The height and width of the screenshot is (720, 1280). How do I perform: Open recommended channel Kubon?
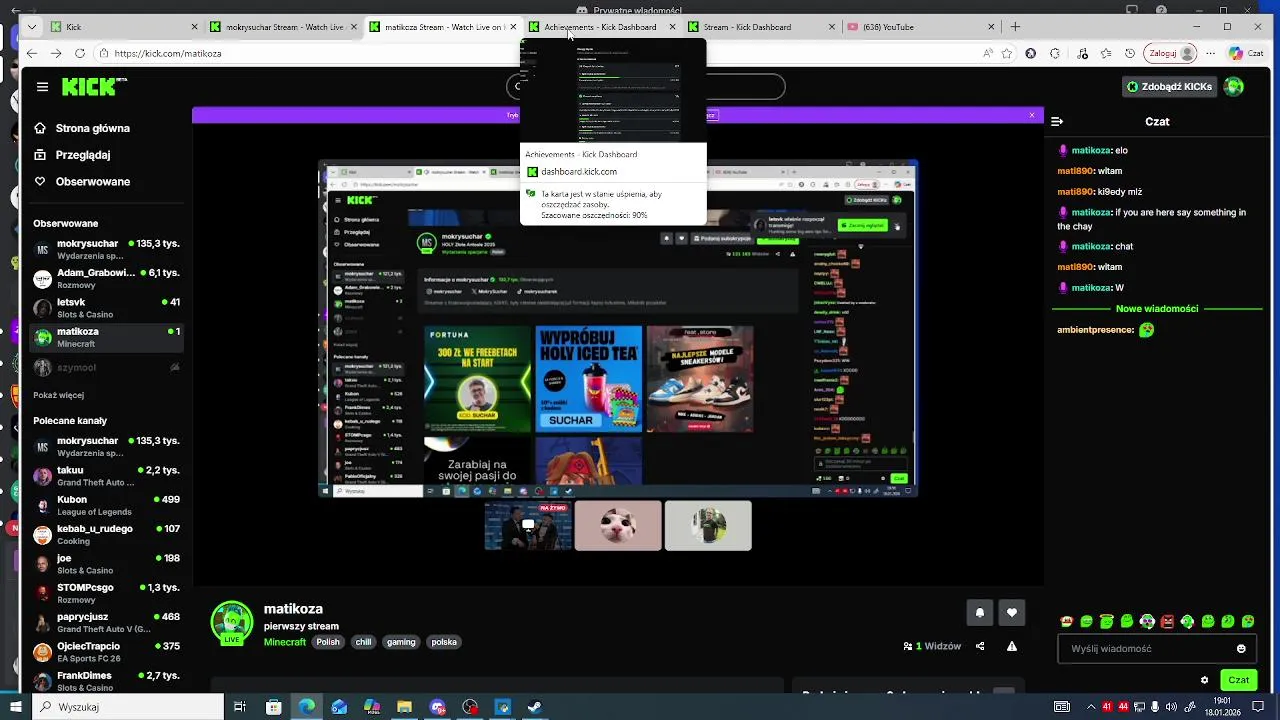105,505
